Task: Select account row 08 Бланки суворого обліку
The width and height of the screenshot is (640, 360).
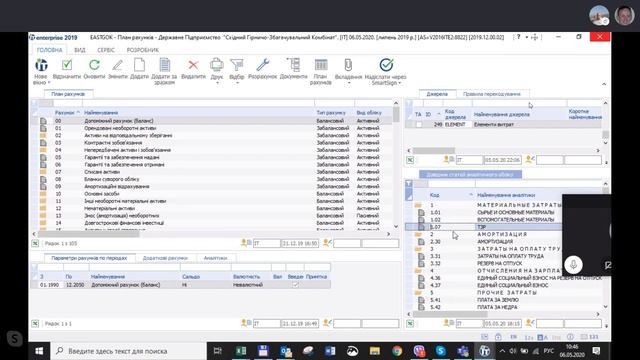Action: (212, 179)
